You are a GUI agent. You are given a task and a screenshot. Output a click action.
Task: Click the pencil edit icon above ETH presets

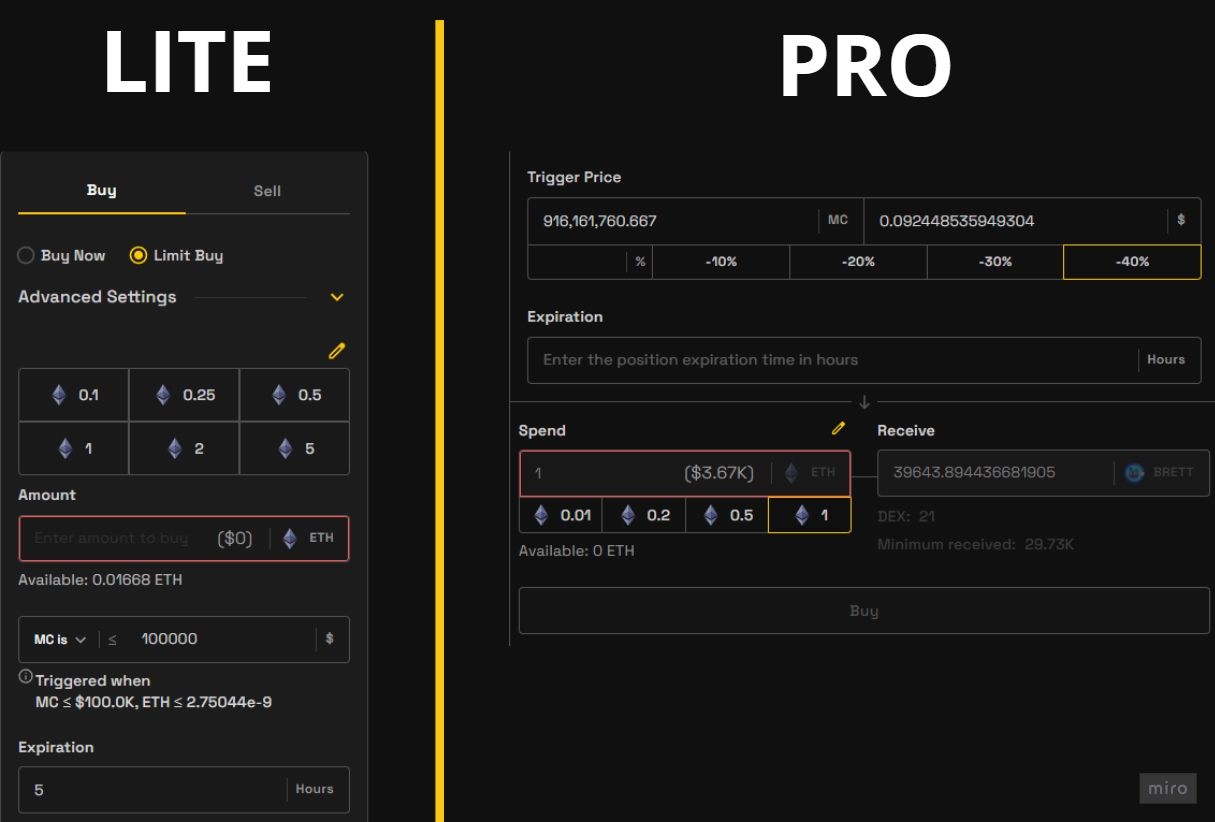point(337,351)
